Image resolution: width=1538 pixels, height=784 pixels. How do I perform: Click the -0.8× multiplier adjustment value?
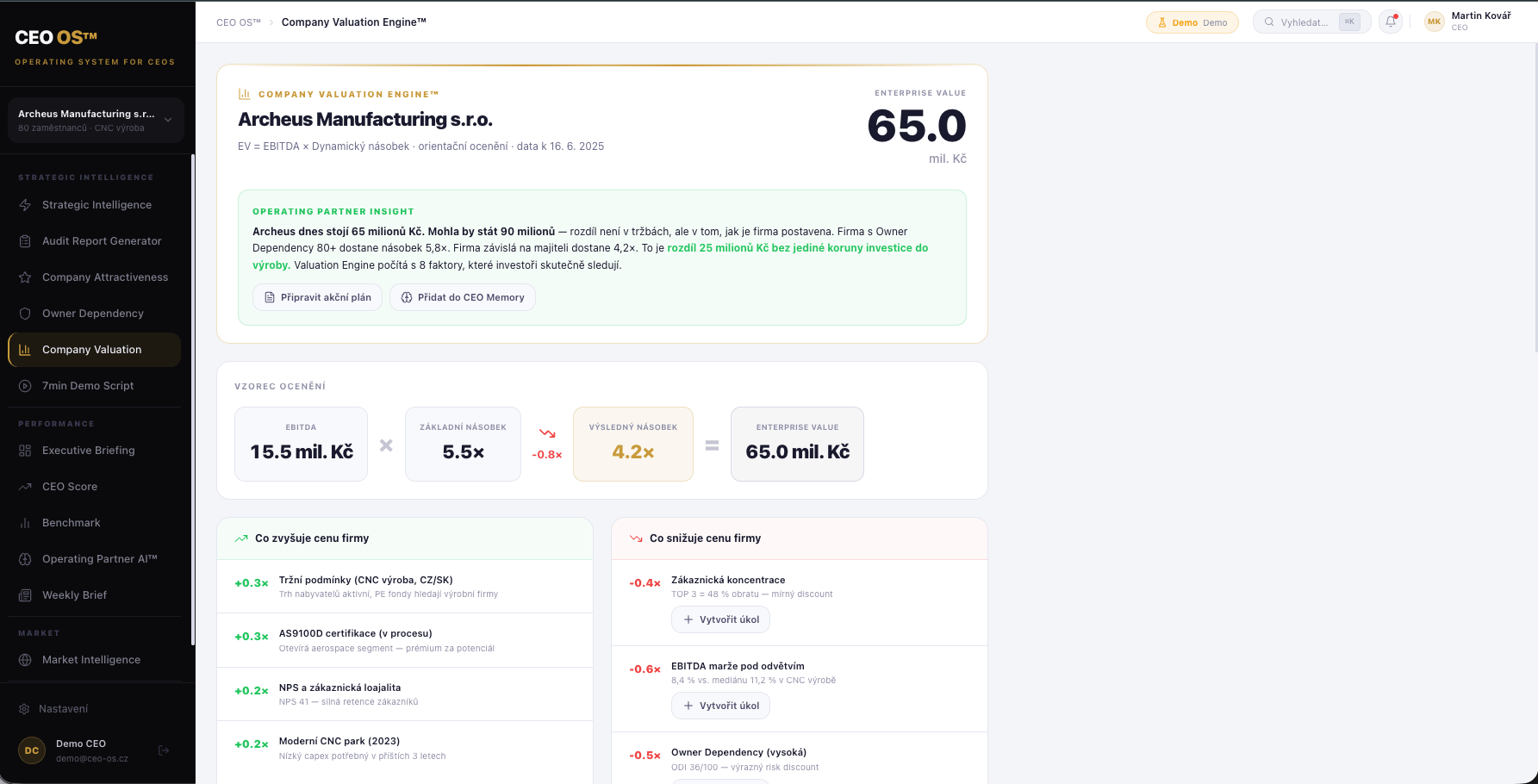coord(547,455)
